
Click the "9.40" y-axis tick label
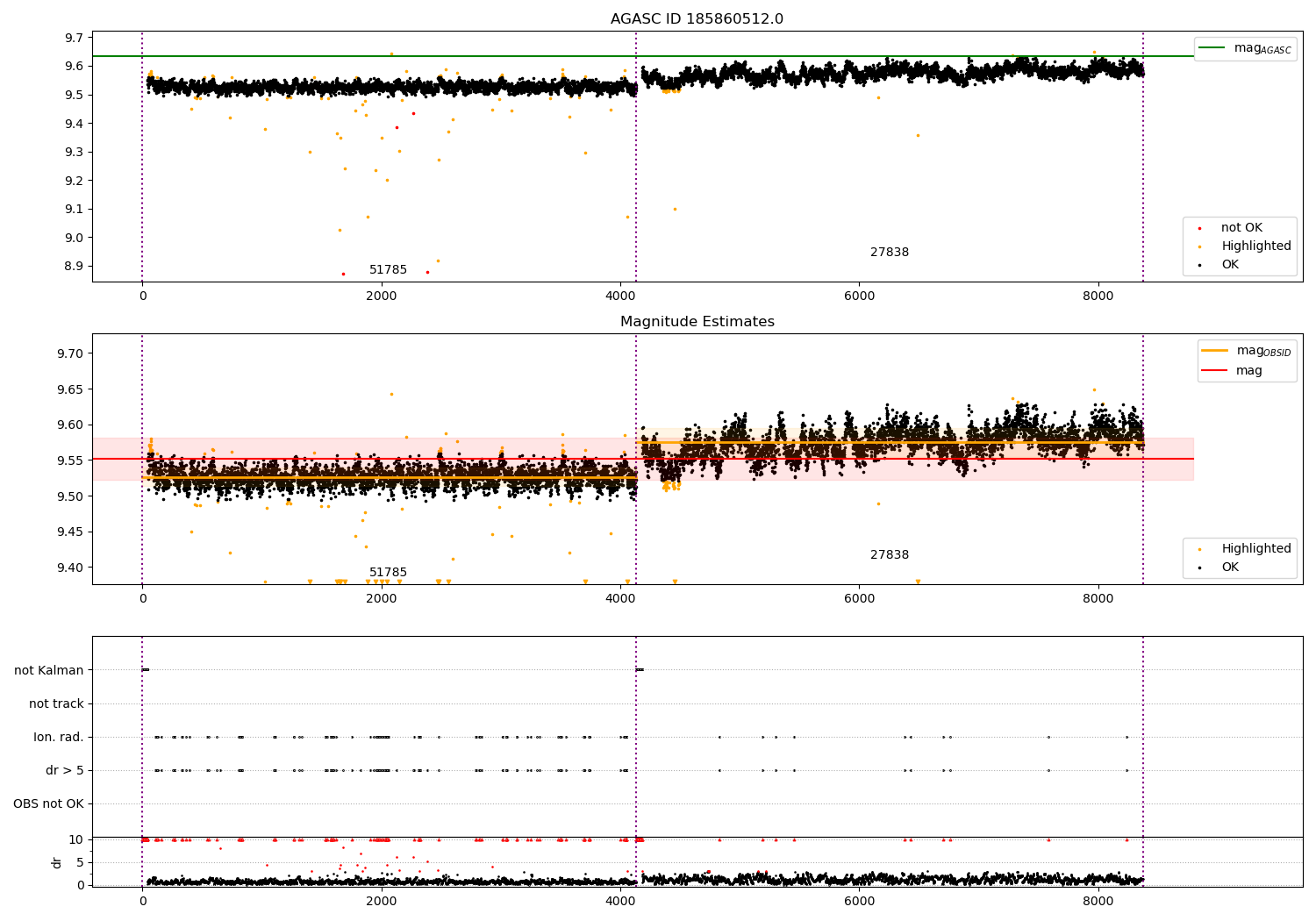(x=71, y=568)
